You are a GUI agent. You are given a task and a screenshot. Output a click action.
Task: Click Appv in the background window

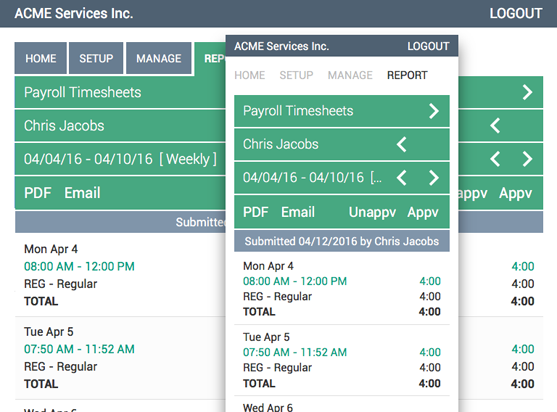click(515, 193)
